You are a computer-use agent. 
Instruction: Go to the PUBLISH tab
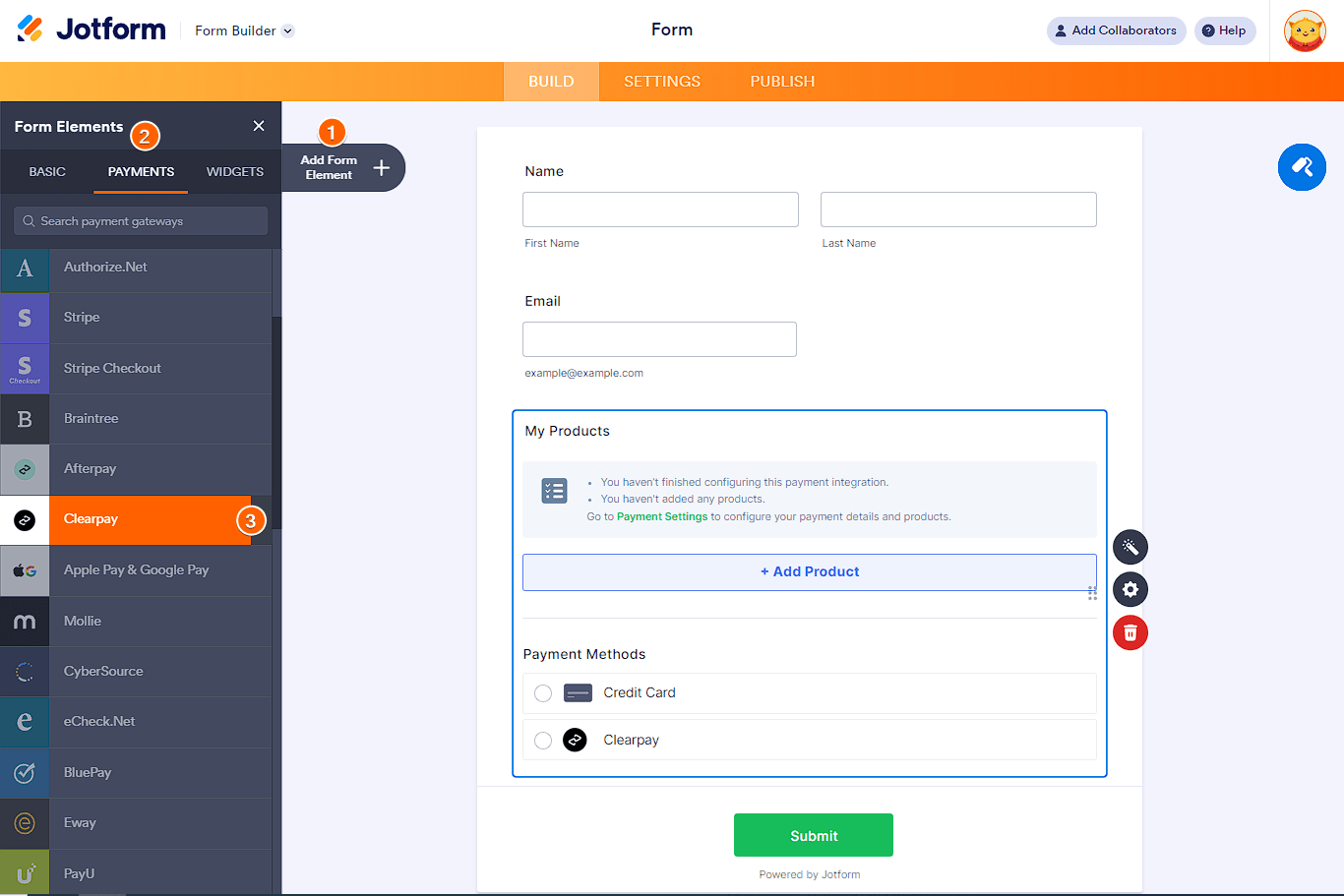[782, 82]
